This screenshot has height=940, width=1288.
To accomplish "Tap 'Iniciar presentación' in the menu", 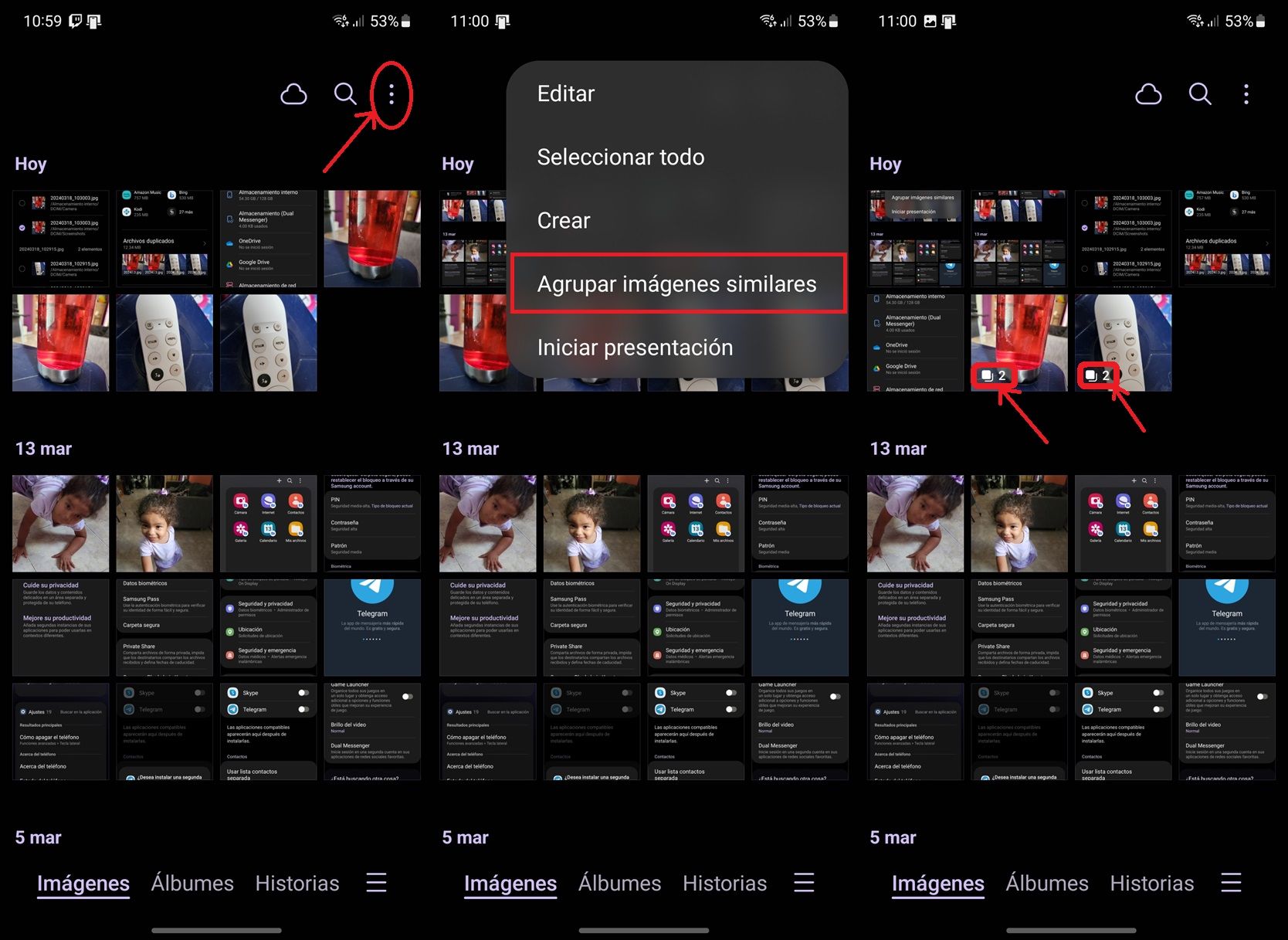I will pyautogui.click(x=635, y=347).
